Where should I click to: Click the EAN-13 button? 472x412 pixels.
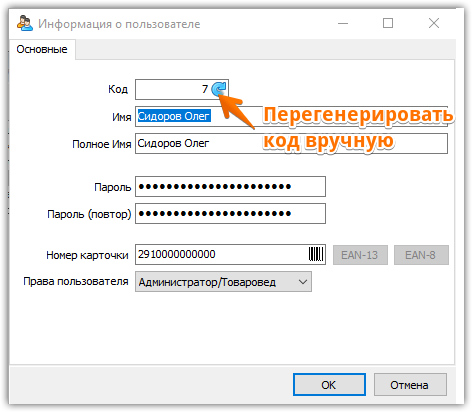(360, 255)
